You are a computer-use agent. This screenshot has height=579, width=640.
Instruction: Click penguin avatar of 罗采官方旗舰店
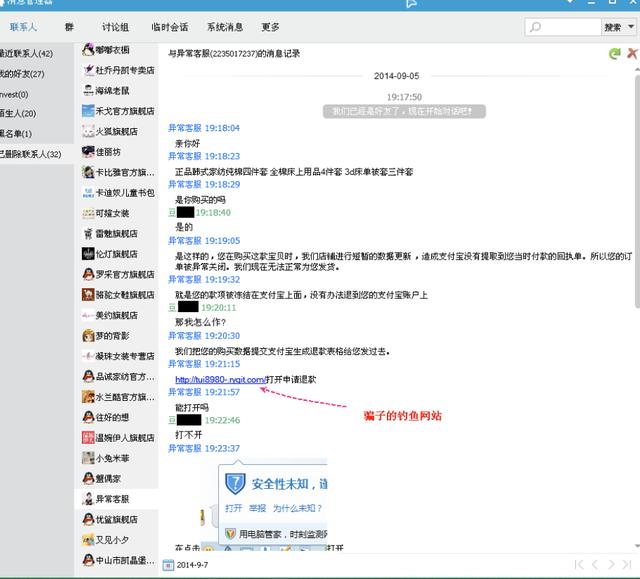[88, 274]
